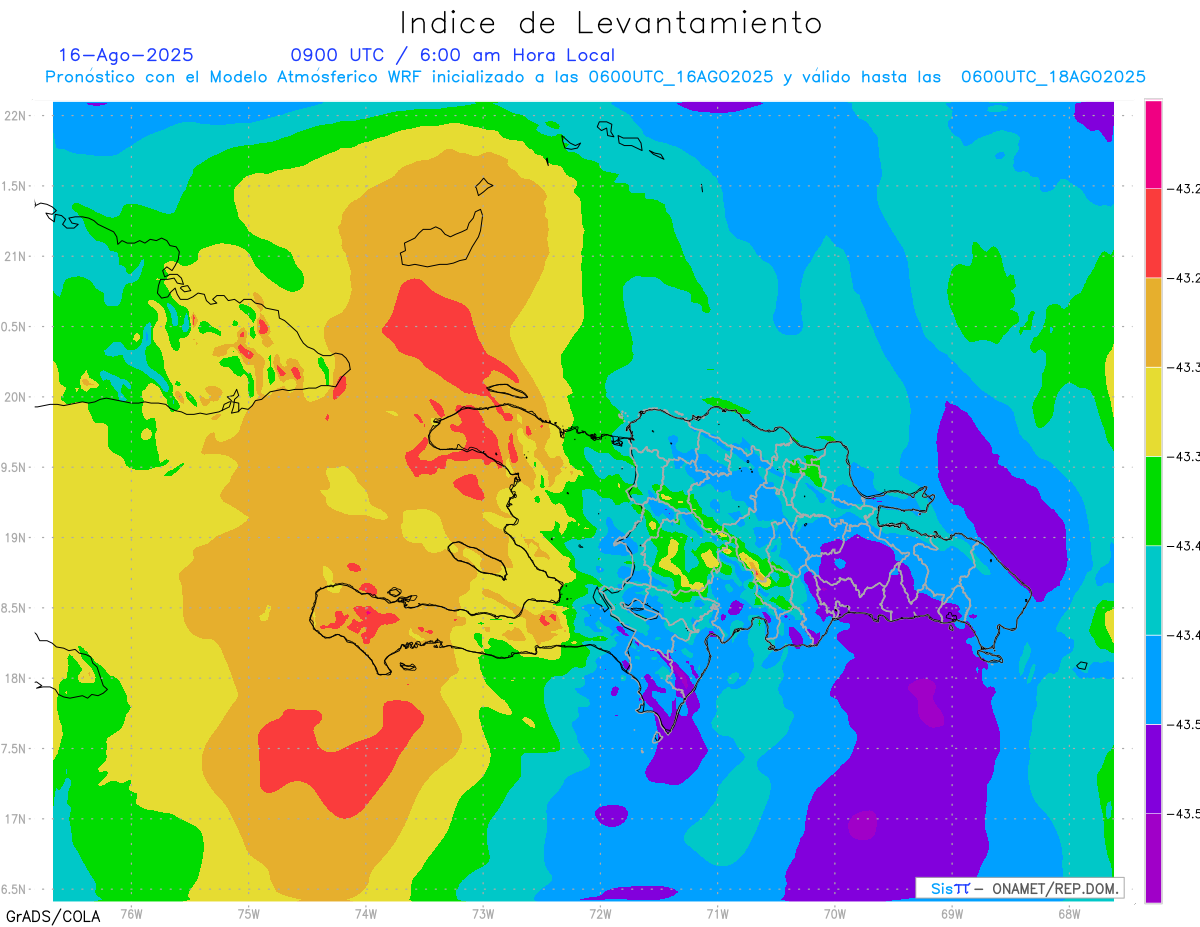Image resolution: width=1200 pixels, height=927 pixels.
Task: Click the '71W' longitude label
Action: 717,913
